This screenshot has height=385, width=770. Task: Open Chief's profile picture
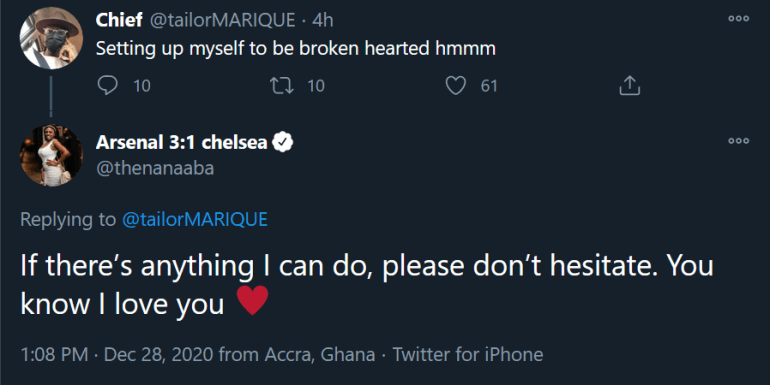pos(51,37)
